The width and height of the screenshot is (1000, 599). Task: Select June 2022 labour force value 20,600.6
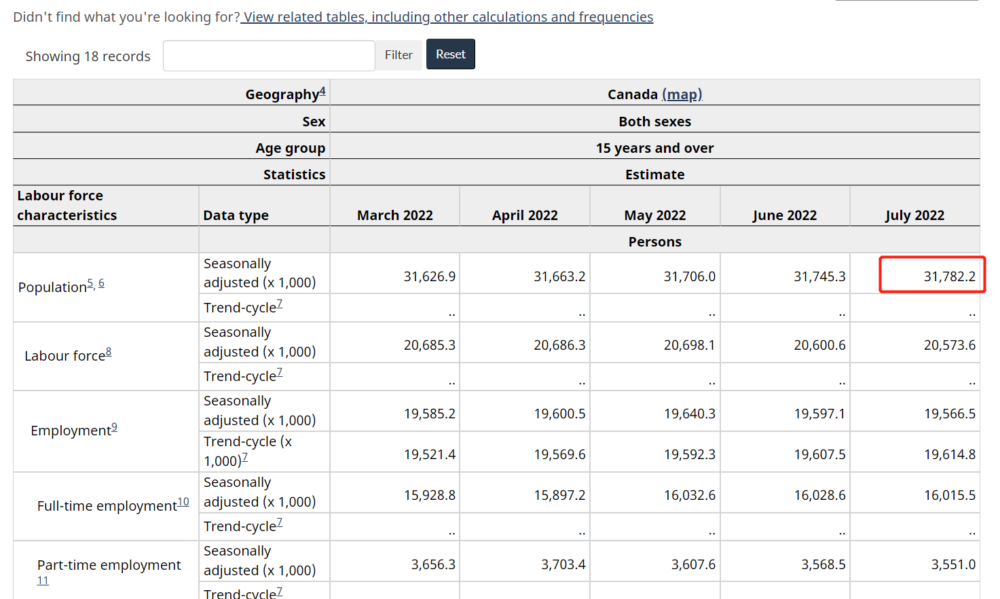click(819, 345)
